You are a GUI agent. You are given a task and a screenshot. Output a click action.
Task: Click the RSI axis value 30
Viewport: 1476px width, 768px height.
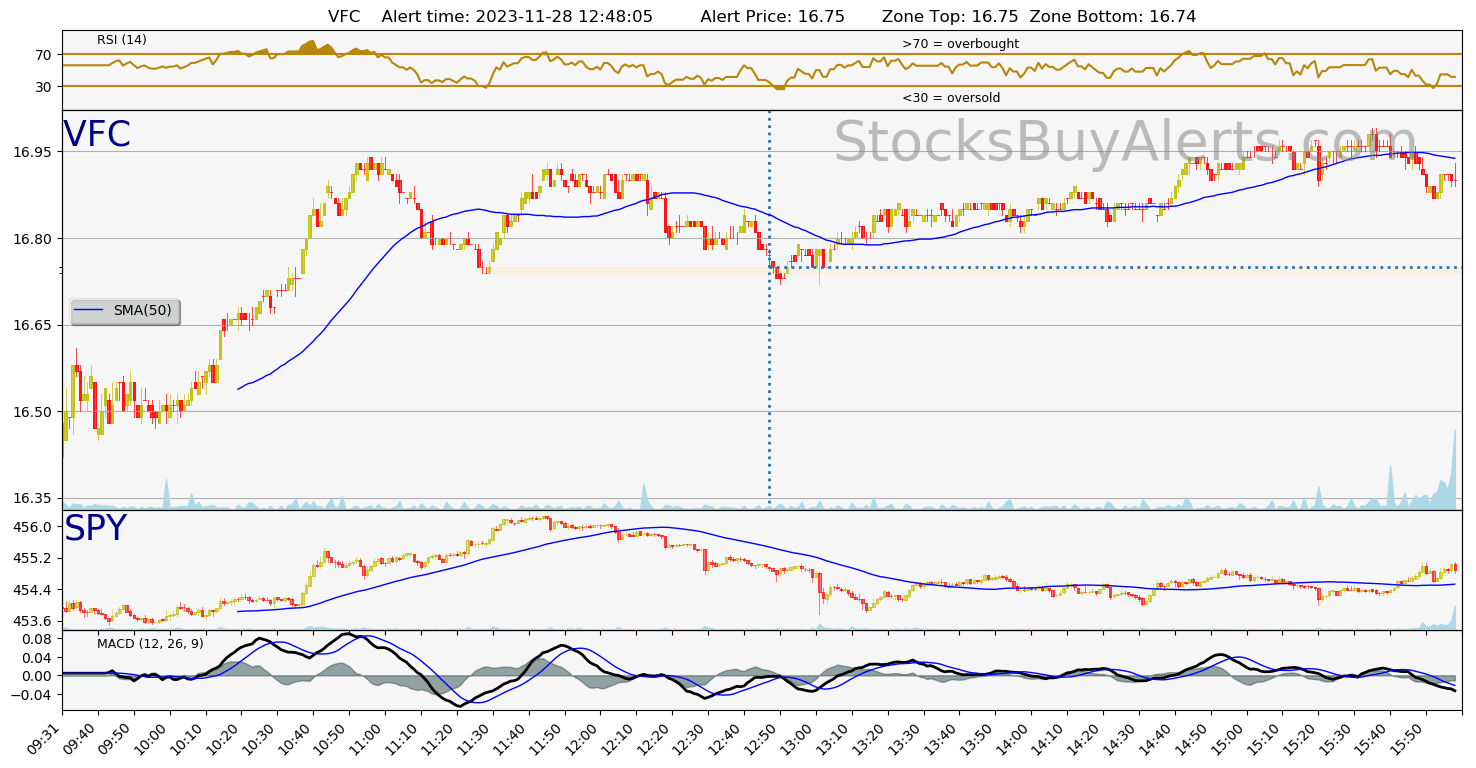pos(43,87)
